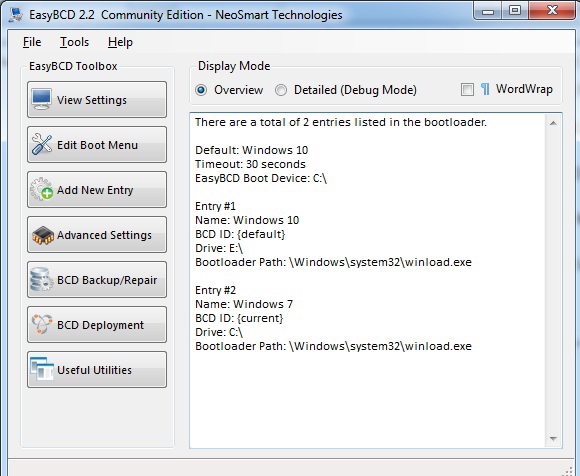This screenshot has height=476, width=580.
Task: Click the 'Entry #2' heading text
Action: click(215, 290)
